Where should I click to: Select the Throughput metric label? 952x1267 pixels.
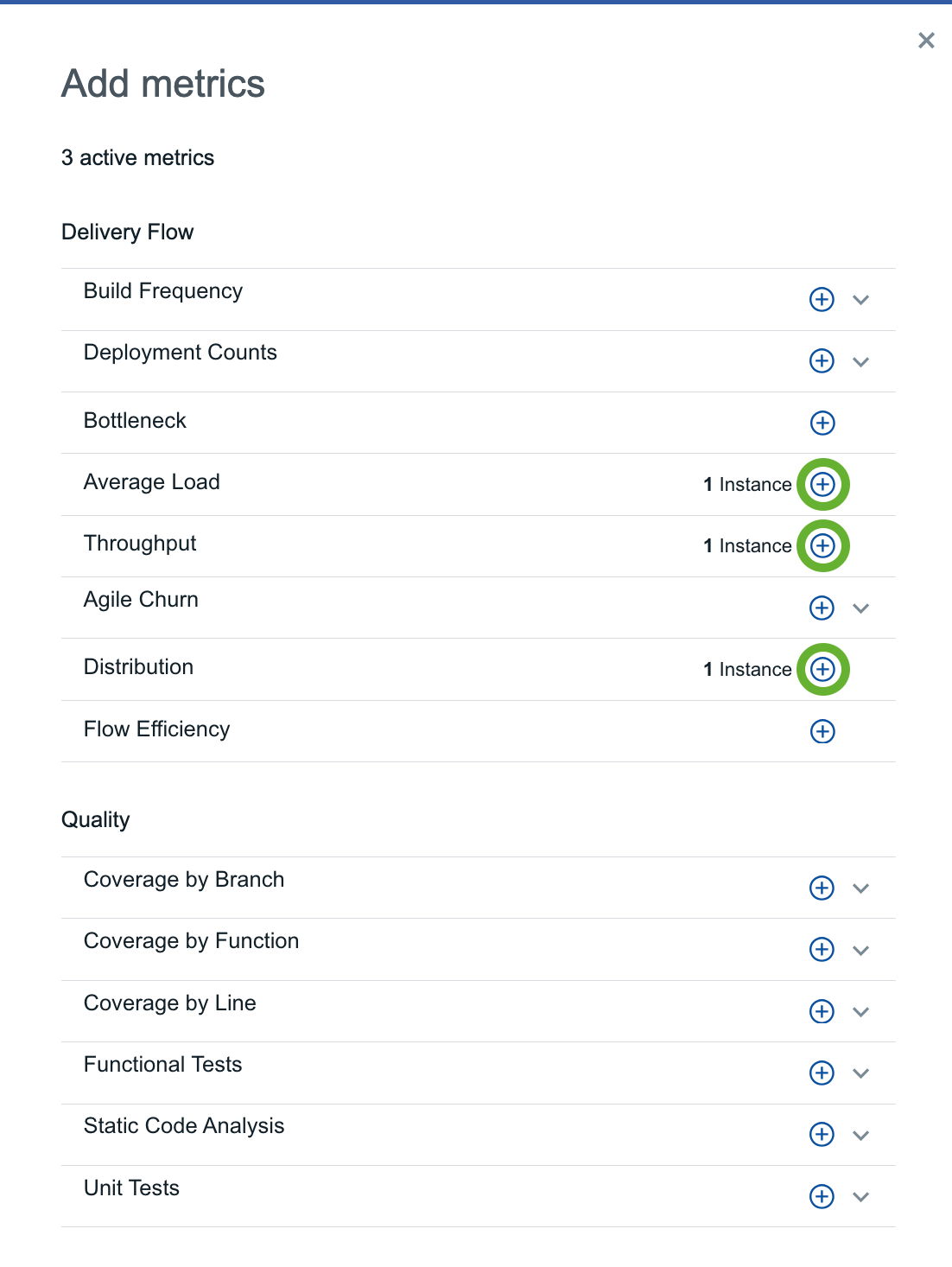[x=140, y=544]
